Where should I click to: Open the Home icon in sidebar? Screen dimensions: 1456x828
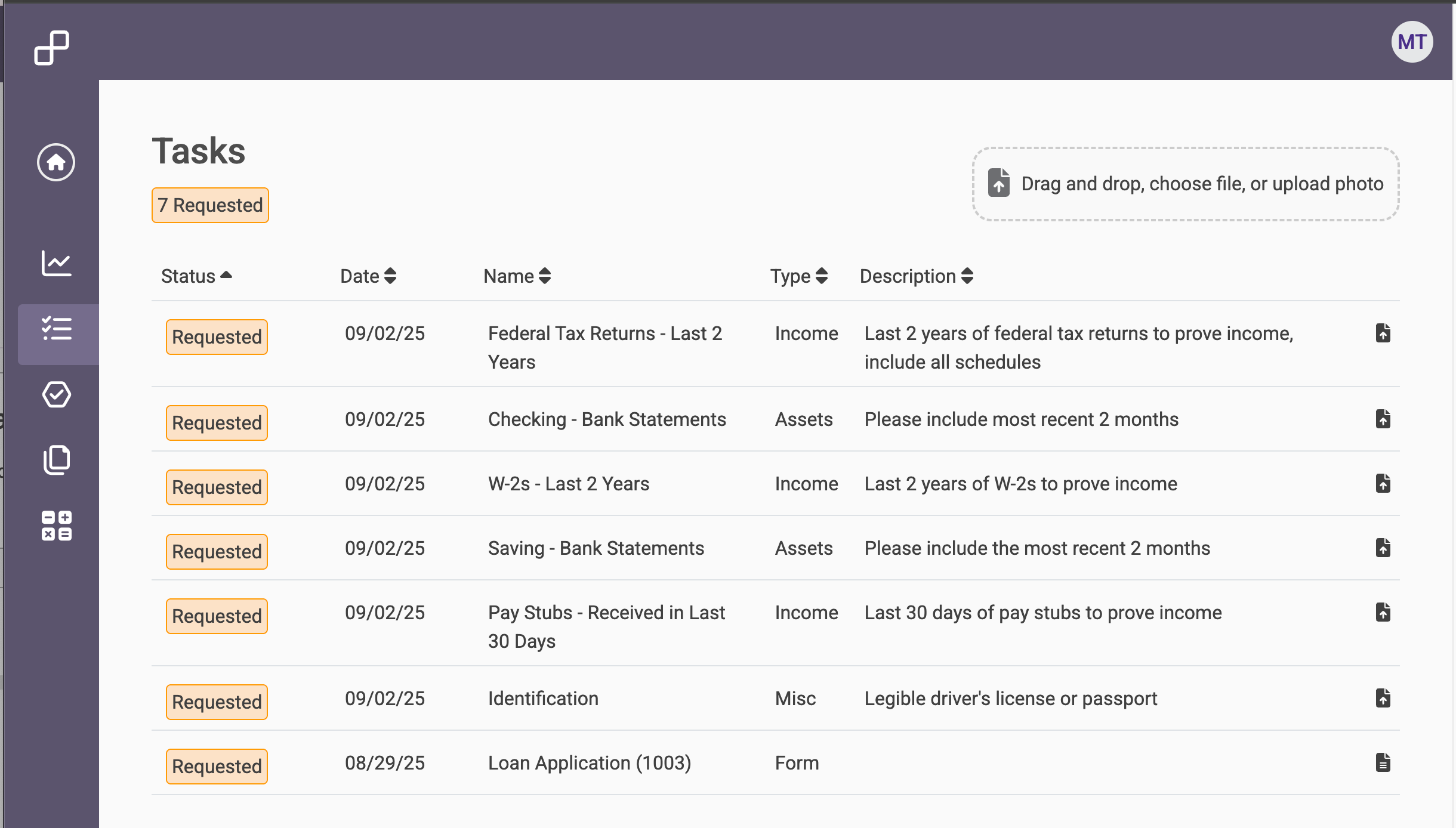pyautogui.click(x=56, y=162)
